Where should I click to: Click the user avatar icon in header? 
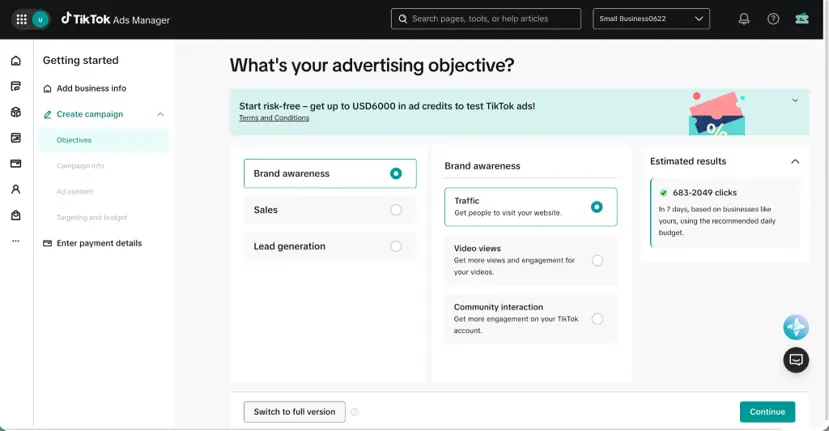(40, 20)
